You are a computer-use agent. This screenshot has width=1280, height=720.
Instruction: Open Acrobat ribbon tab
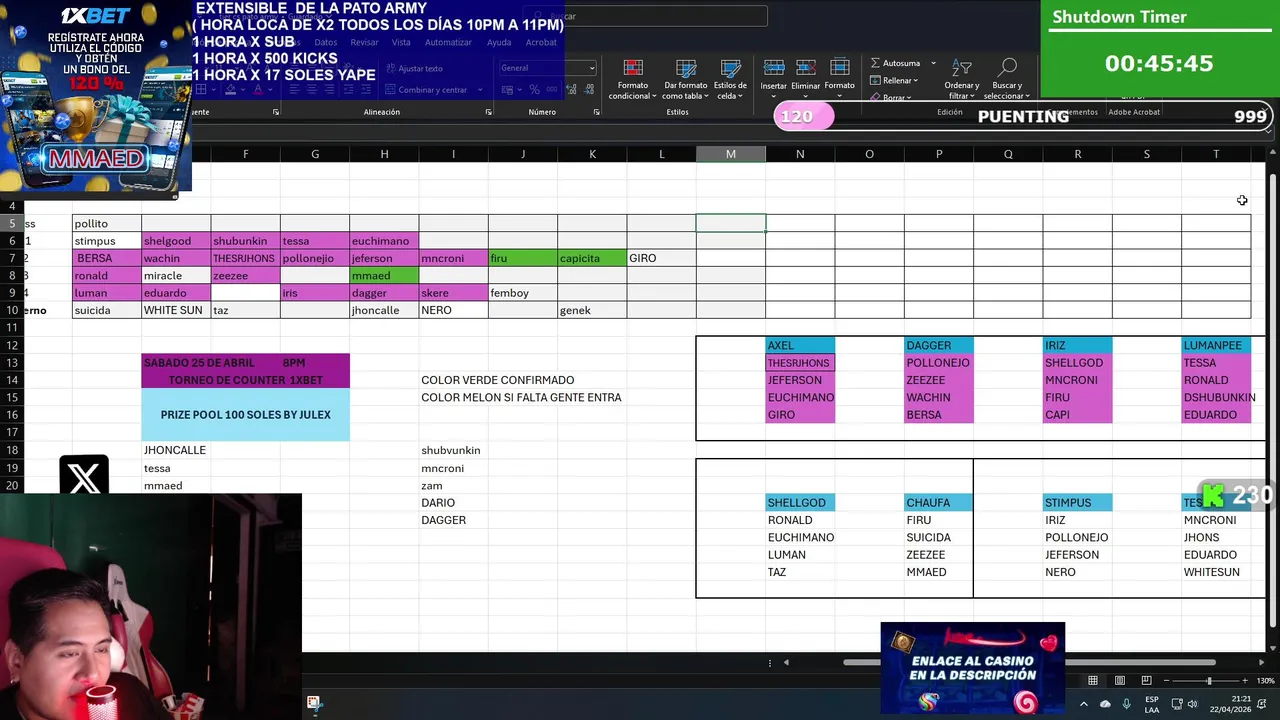(x=541, y=43)
